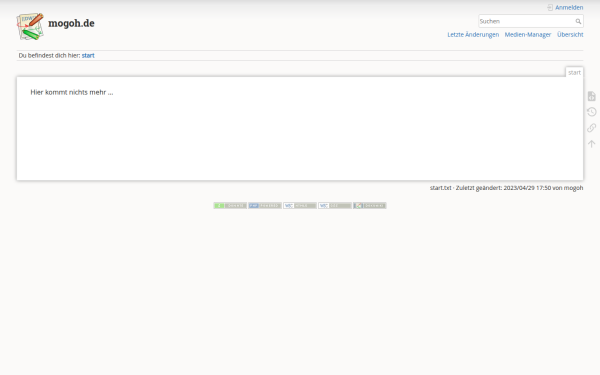
Task: Click the DokuWiki logo image
Action: tap(30, 26)
